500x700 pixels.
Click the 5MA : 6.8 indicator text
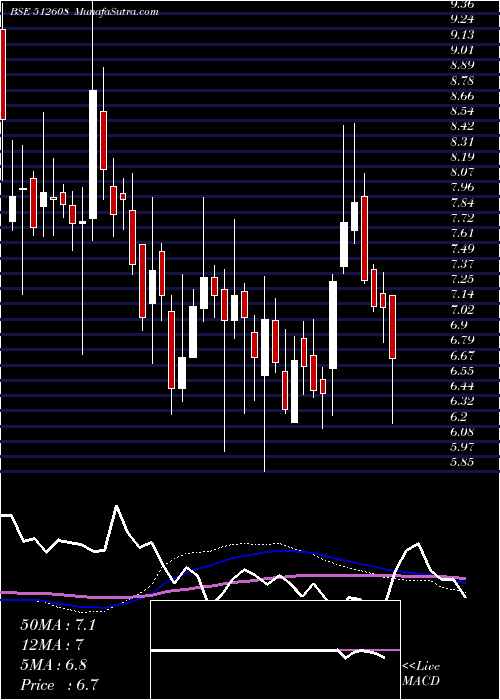tap(53, 665)
